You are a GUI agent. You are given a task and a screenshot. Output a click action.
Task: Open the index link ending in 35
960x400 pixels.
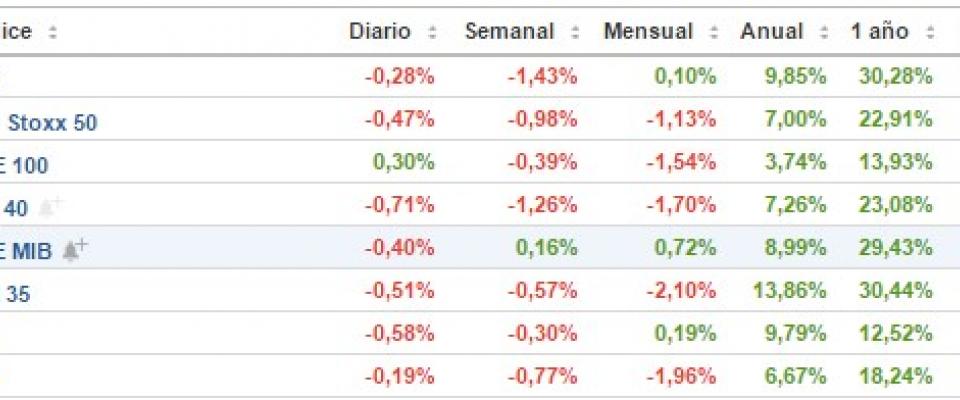[18, 294]
